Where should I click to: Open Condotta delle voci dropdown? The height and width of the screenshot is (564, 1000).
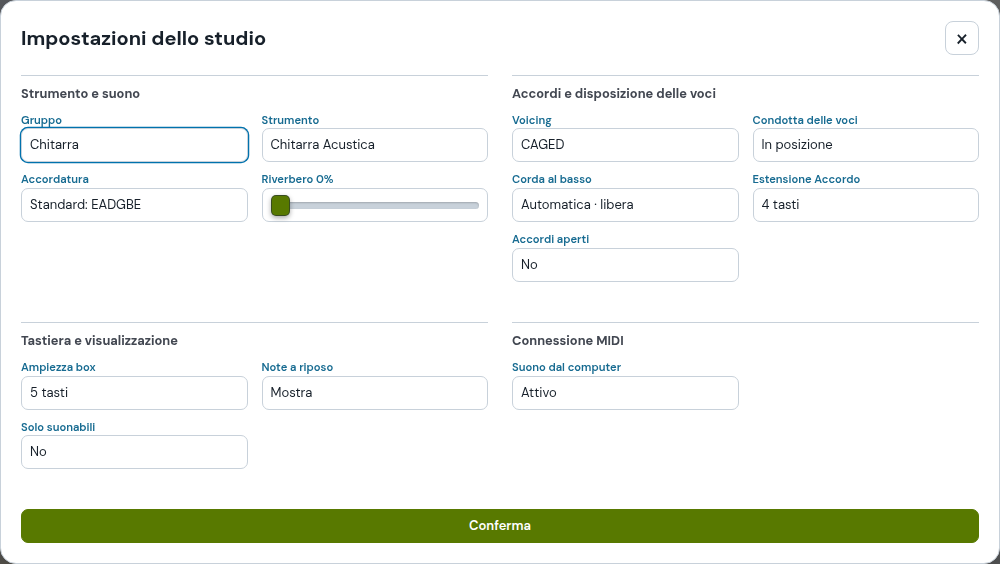(x=865, y=145)
